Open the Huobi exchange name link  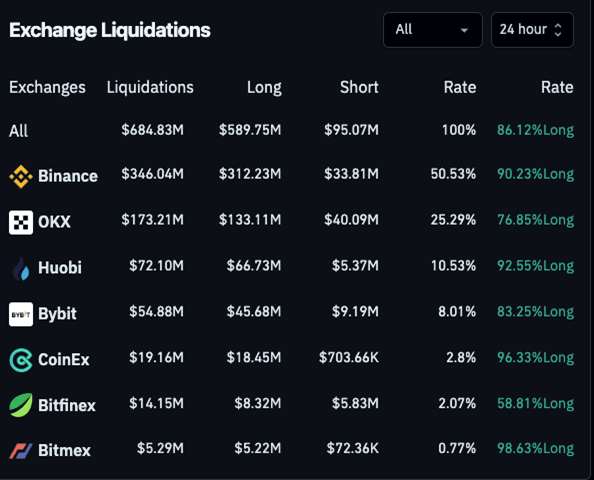pyautogui.click(x=60, y=268)
